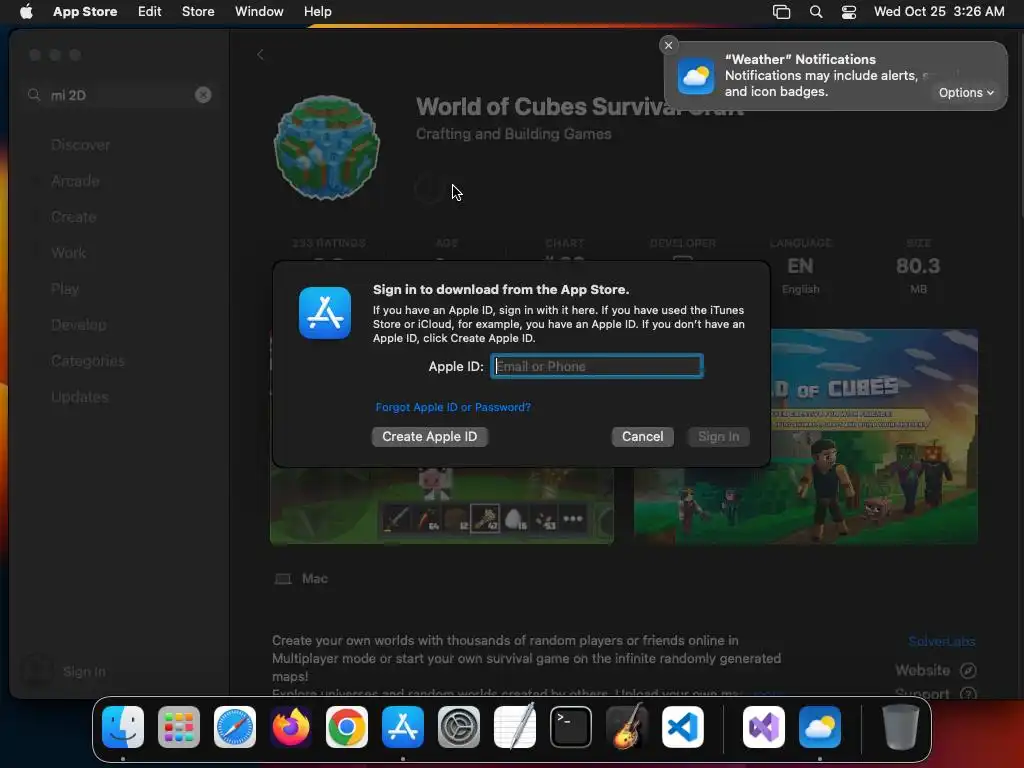Open the Weather notification Options dropdown
Viewport: 1024px width, 768px height.
(x=966, y=93)
